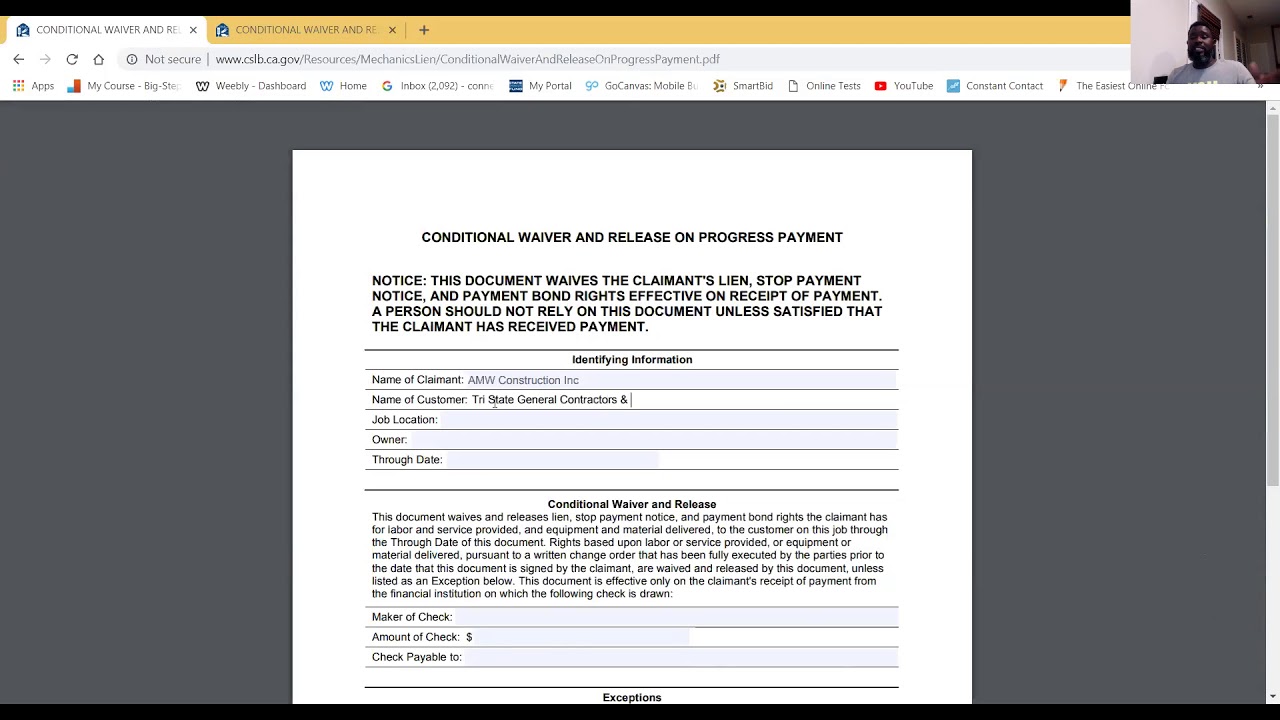Click the Name of Customer field
The width and height of the screenshot is (1280, 720).
[x=683, y=400]
